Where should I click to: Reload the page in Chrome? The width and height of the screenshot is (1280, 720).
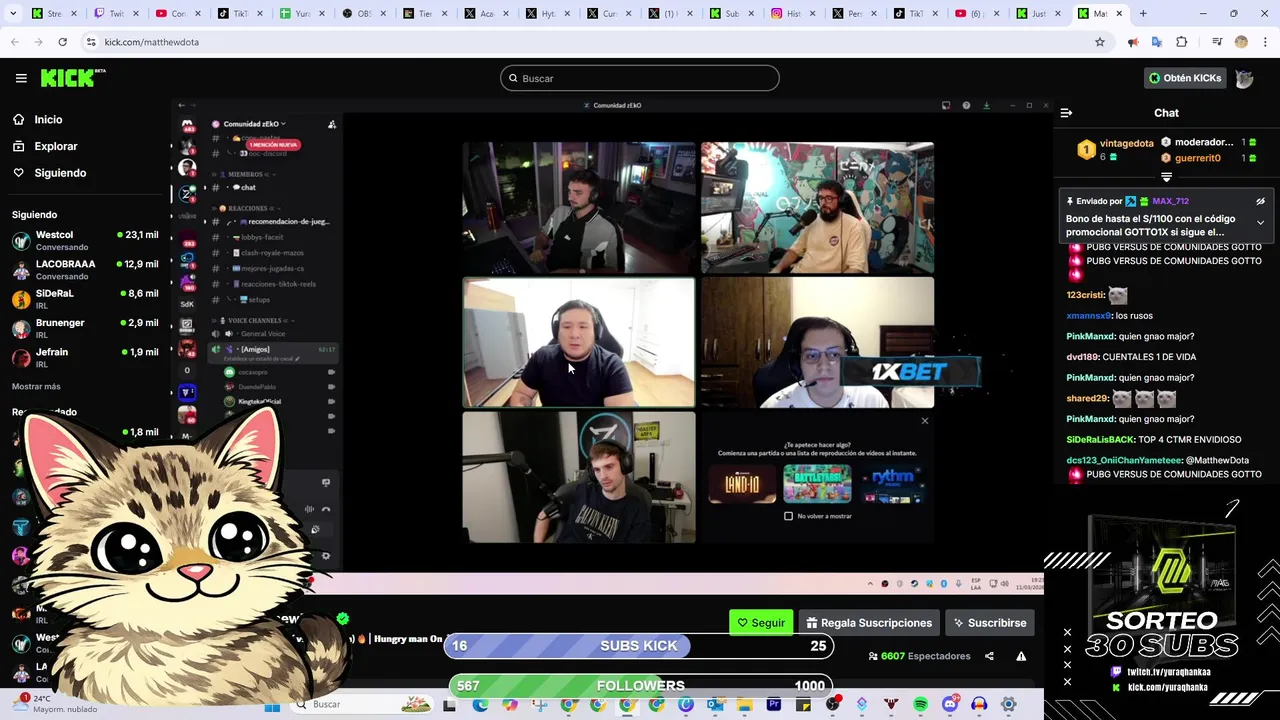[x=62, y=42]
